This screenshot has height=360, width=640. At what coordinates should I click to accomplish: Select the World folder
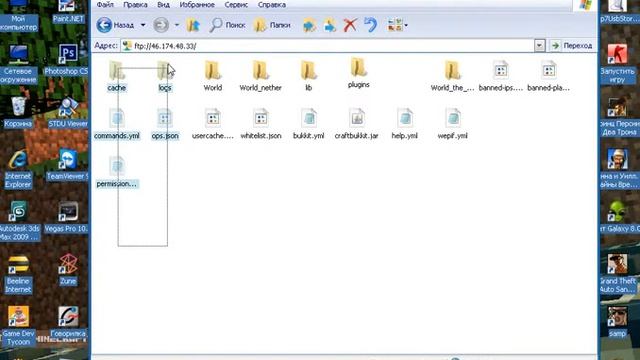(x=213, y=76)
